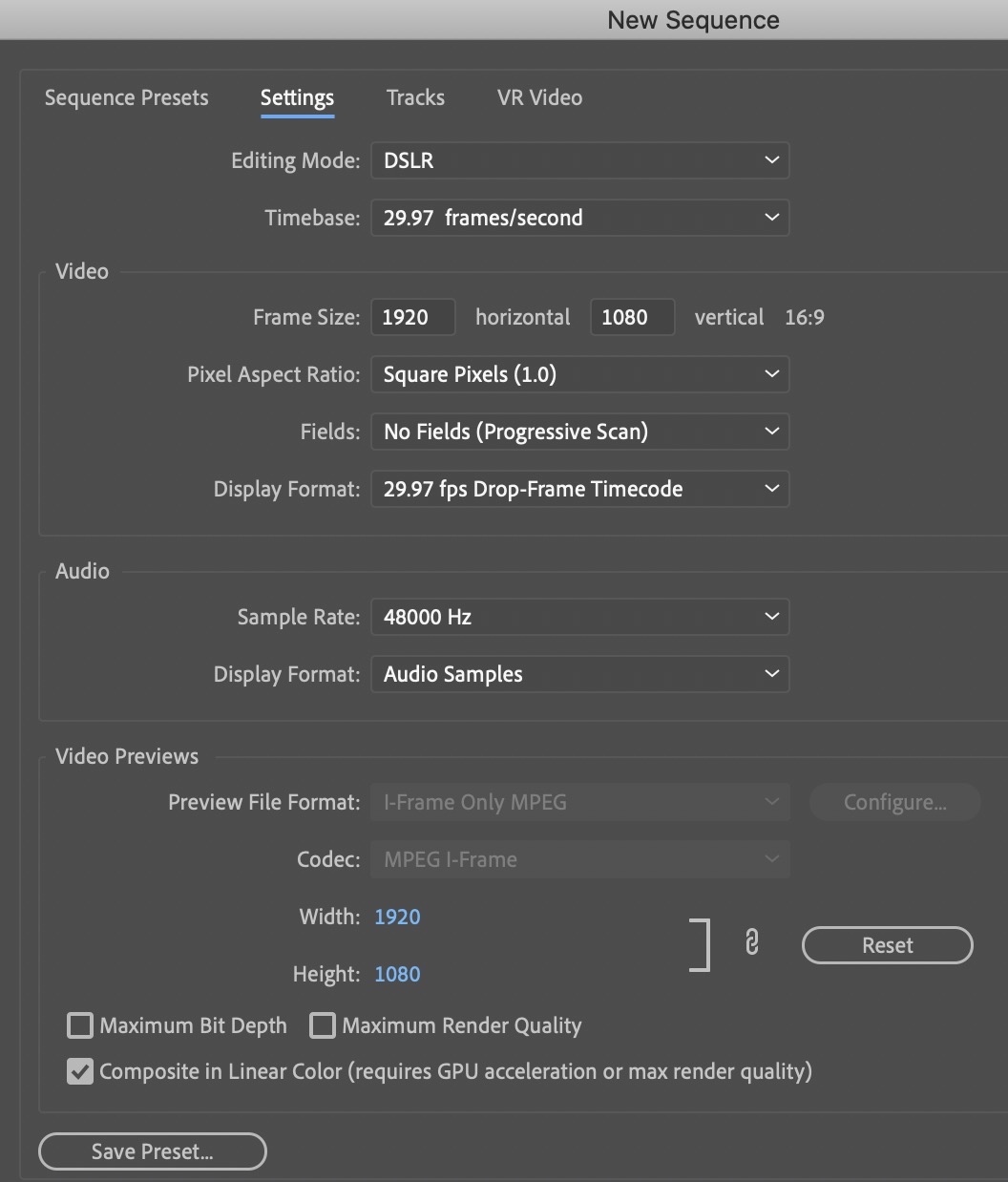Open the Sample Rate 48000 Hz dropdown
This screenshot has width=1008, height=1182.
click(x=580, y=617)
